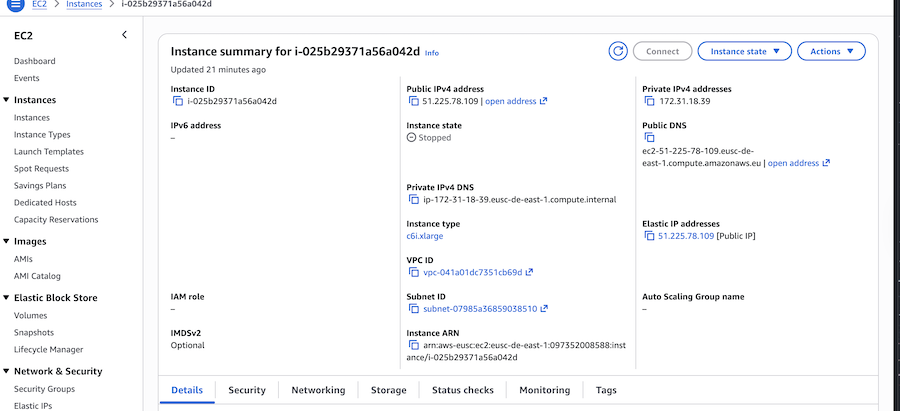900x411 pixels.
Task: Switch to the Monitoring tab
Action: (x=545, y=390)
